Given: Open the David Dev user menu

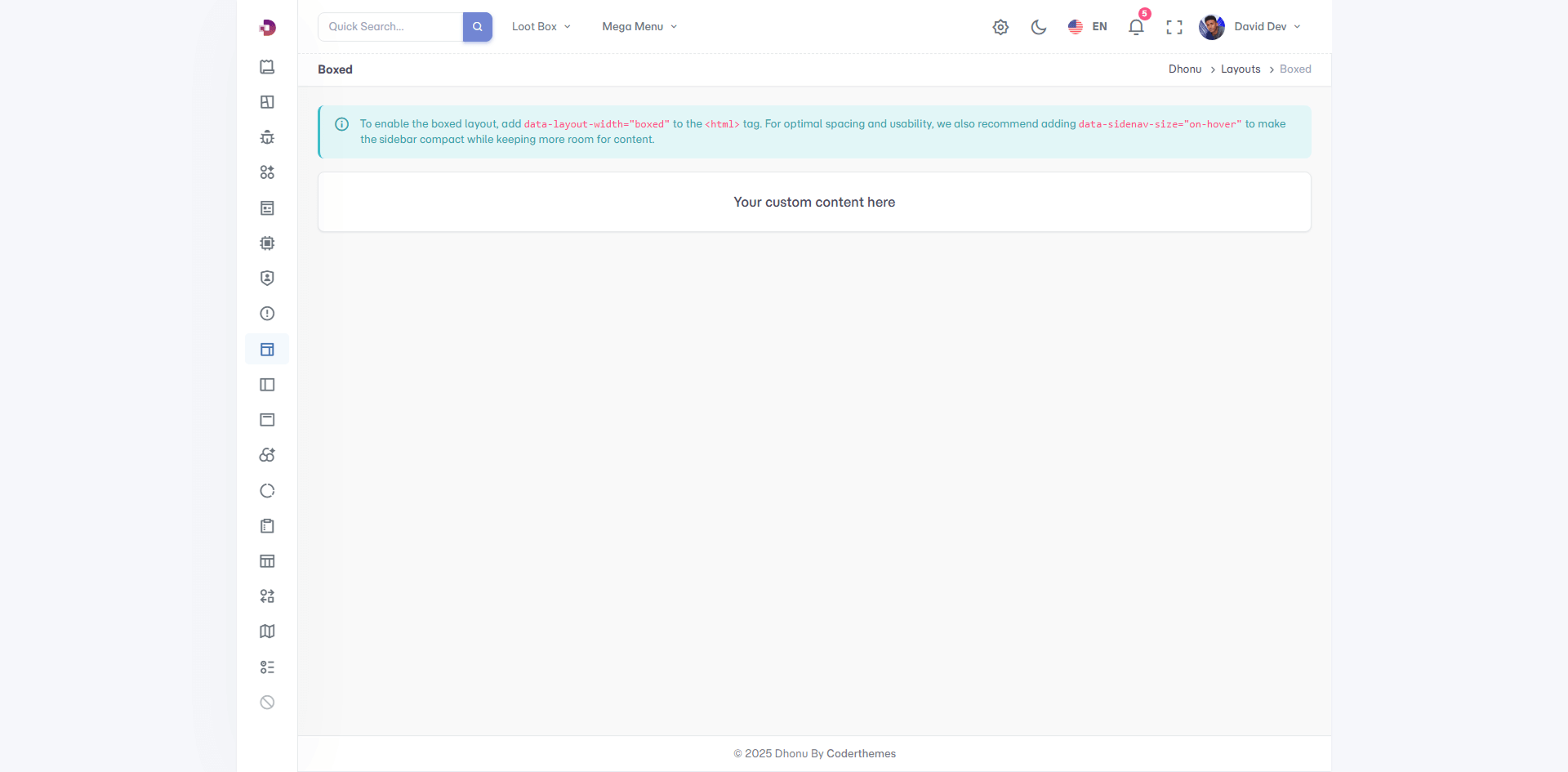Looking at the screenshot, I should (1250, 27).
